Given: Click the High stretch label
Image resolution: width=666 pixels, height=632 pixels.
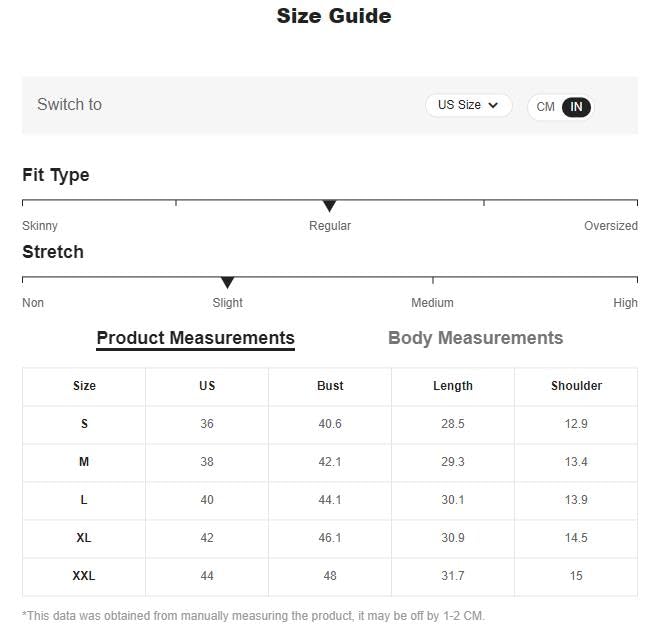Looking at the screenshot, I should tap(625, 303).
